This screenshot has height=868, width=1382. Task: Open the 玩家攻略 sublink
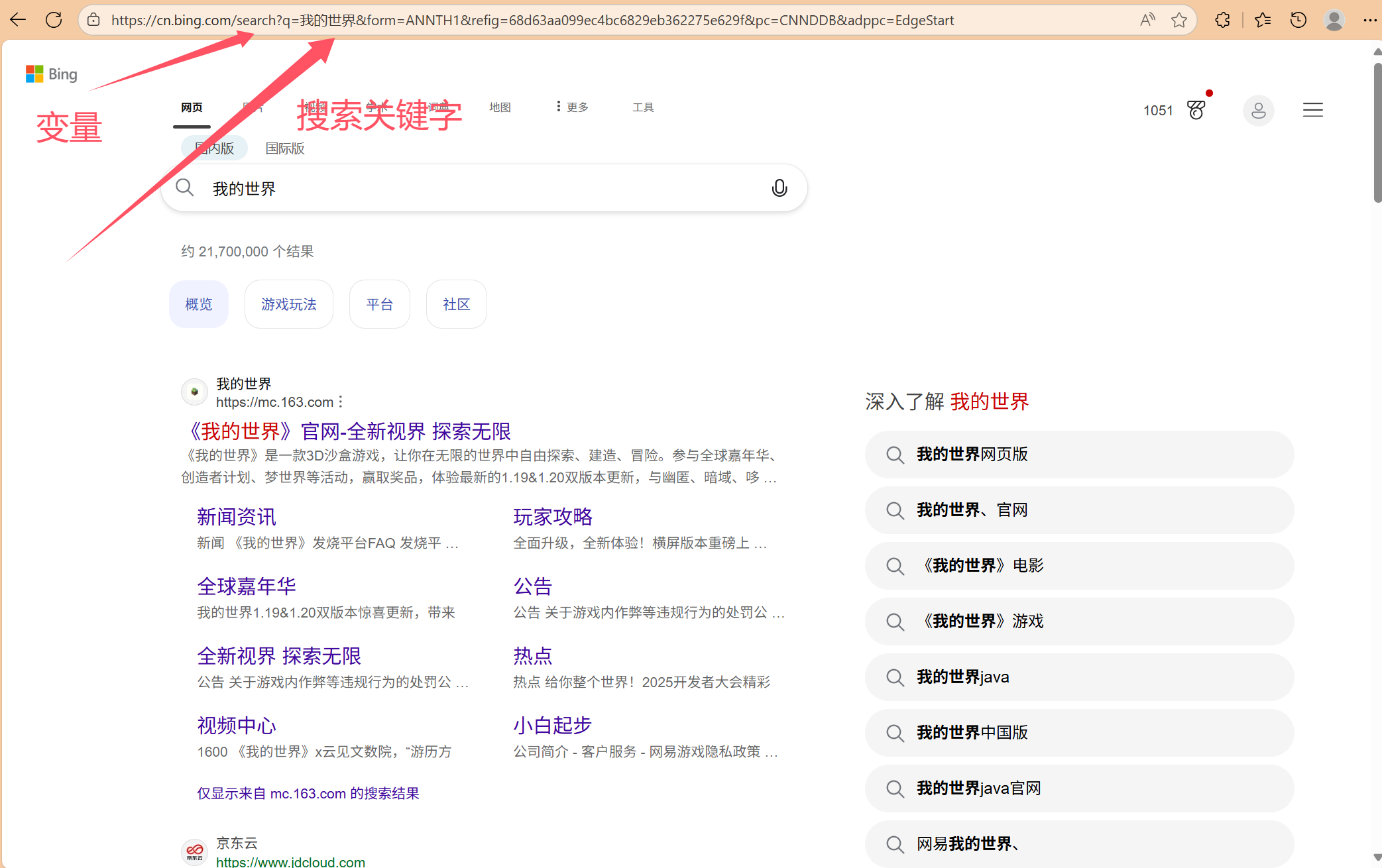(x=553, y=517)
